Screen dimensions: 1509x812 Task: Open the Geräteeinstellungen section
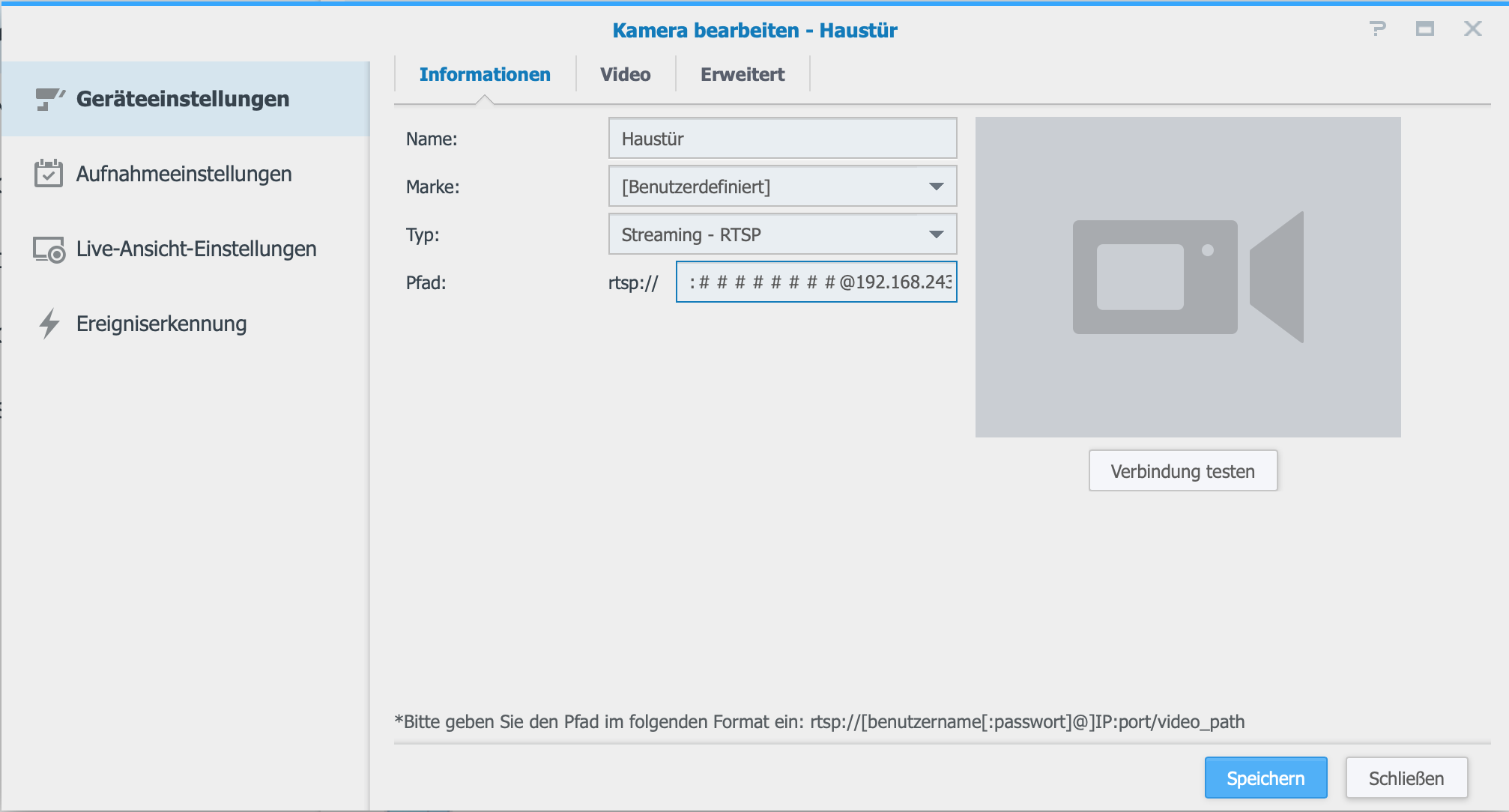[186, 99]
